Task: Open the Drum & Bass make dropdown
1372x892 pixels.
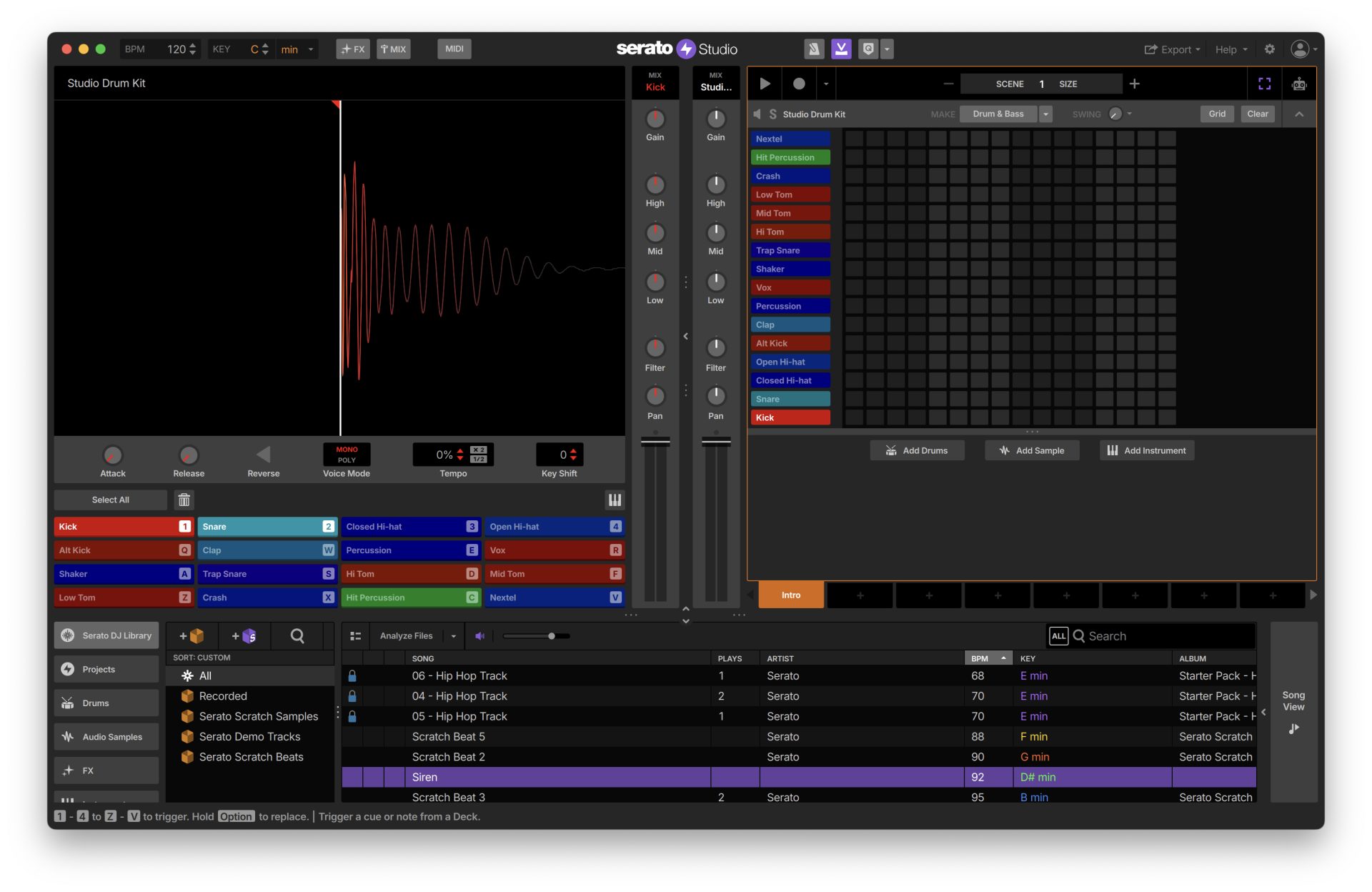Action: tap(1045, 114)
